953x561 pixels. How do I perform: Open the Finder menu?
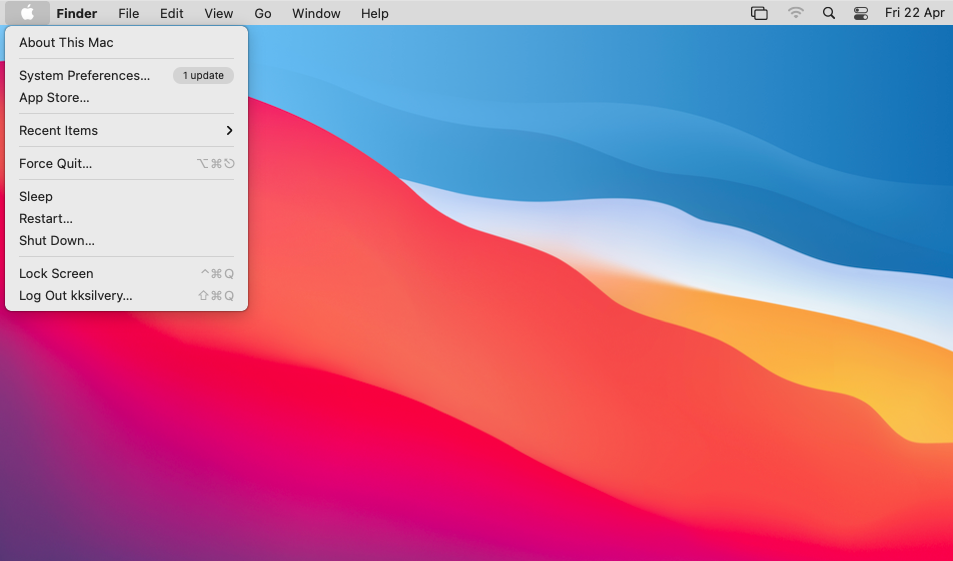pyautogui.click(x=77, y=13)
